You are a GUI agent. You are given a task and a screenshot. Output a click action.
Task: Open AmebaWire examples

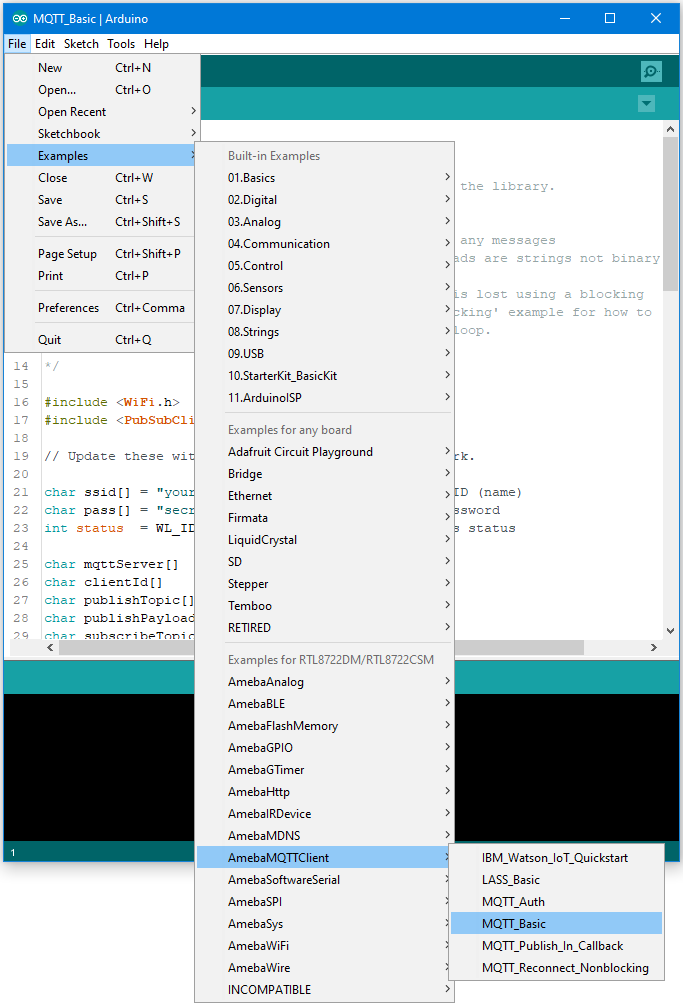tap(325, 968)
